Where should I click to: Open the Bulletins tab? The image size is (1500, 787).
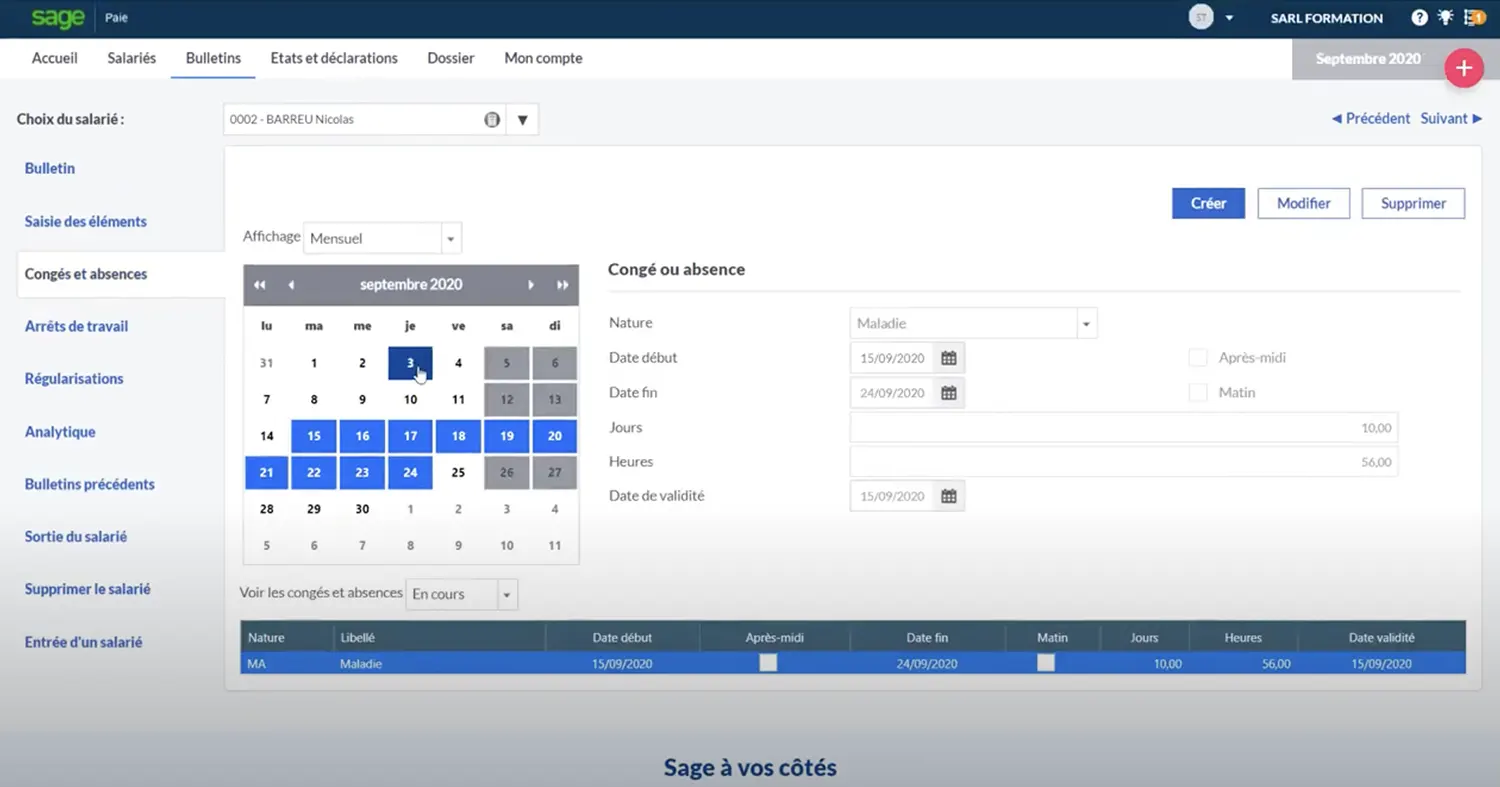tap(213, 58)
